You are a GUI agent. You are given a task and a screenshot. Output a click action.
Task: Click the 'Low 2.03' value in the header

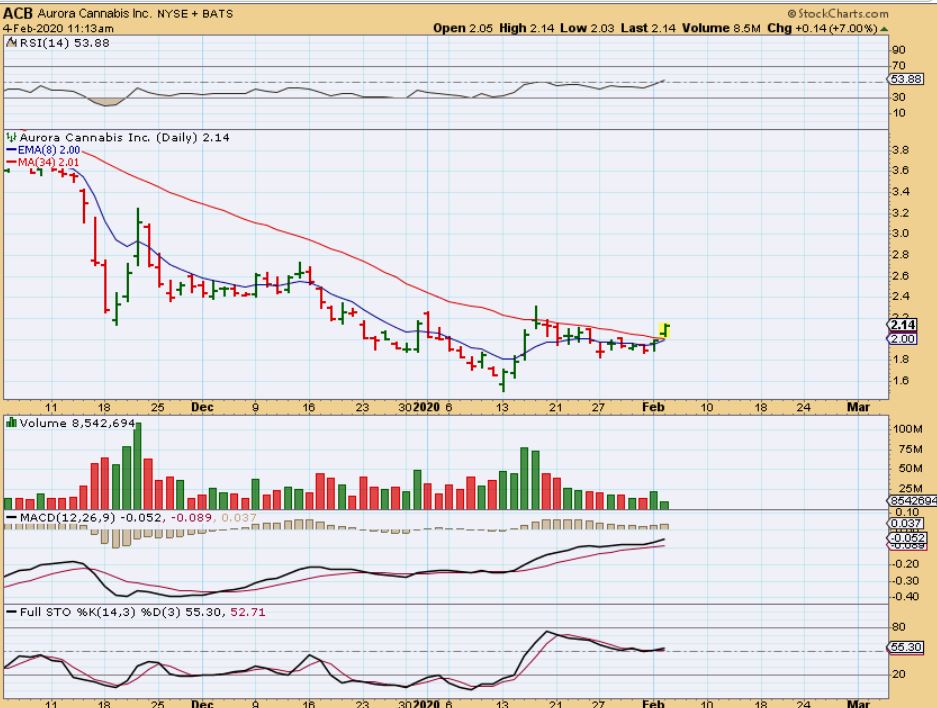587,28
